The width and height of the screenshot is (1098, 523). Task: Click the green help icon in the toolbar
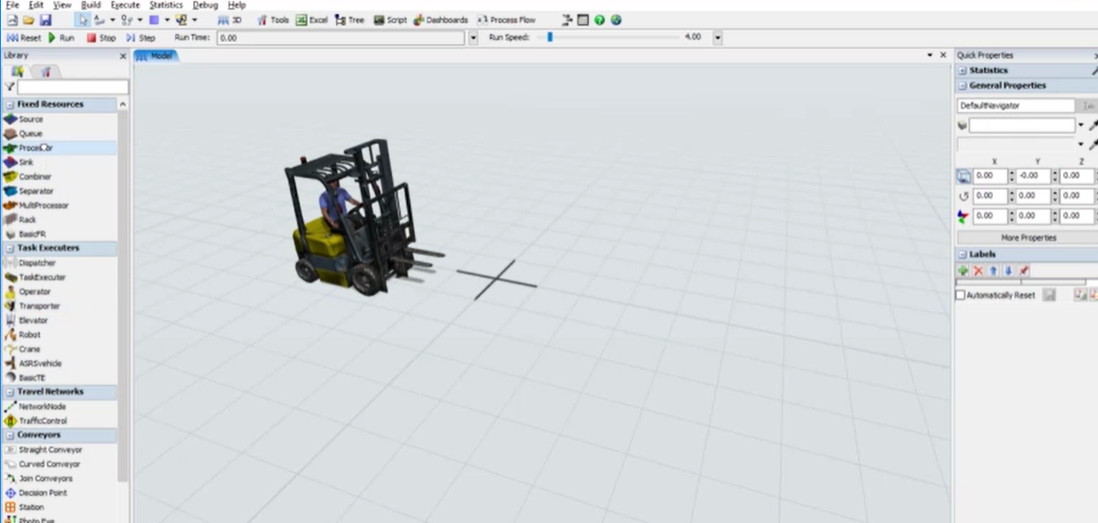point(599,20)
